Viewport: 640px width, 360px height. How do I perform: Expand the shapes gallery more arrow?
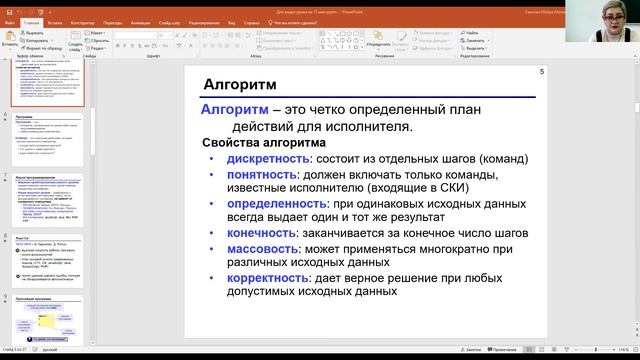click(362, 47)
